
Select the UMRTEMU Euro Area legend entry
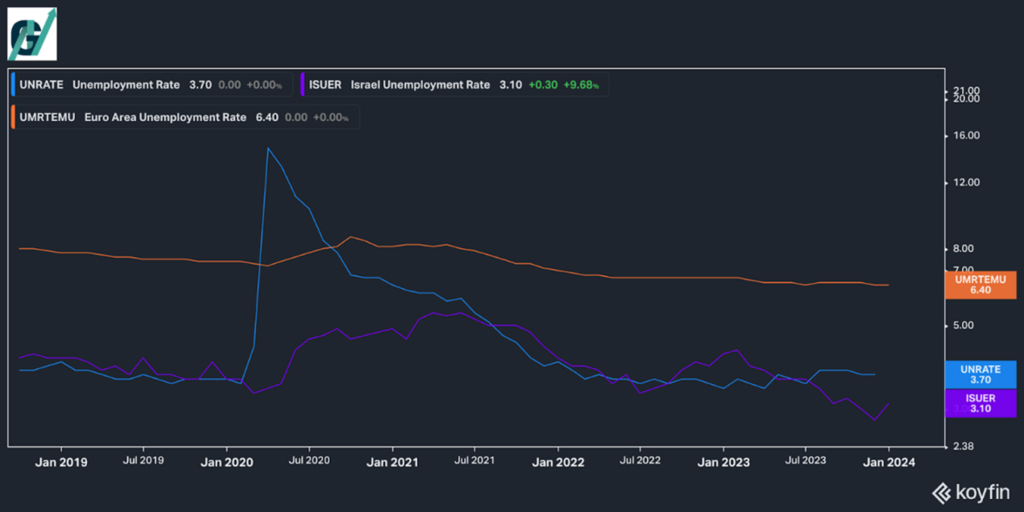(x=185, y=118)
